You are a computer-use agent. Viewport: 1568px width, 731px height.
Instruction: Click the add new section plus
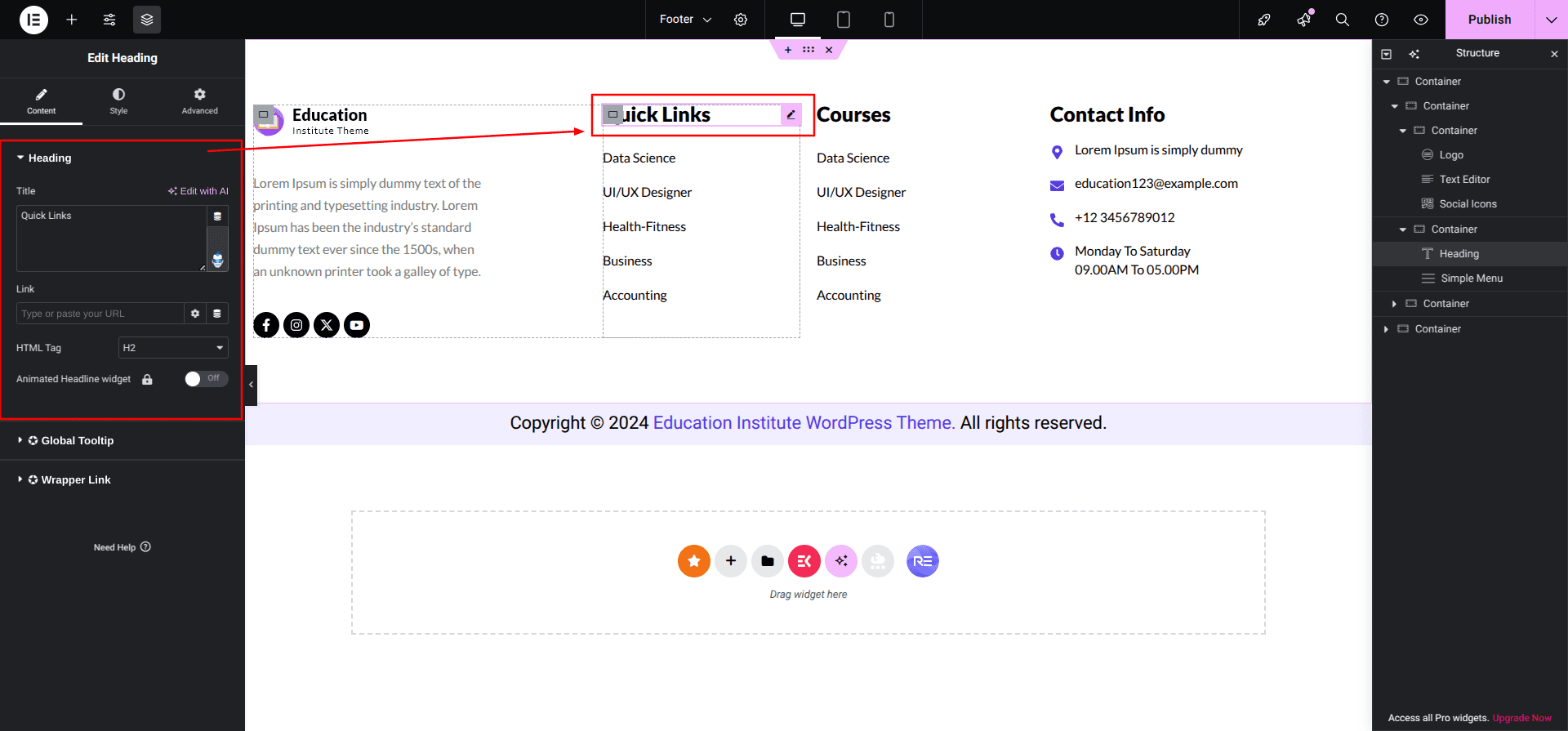click(731, 561)
